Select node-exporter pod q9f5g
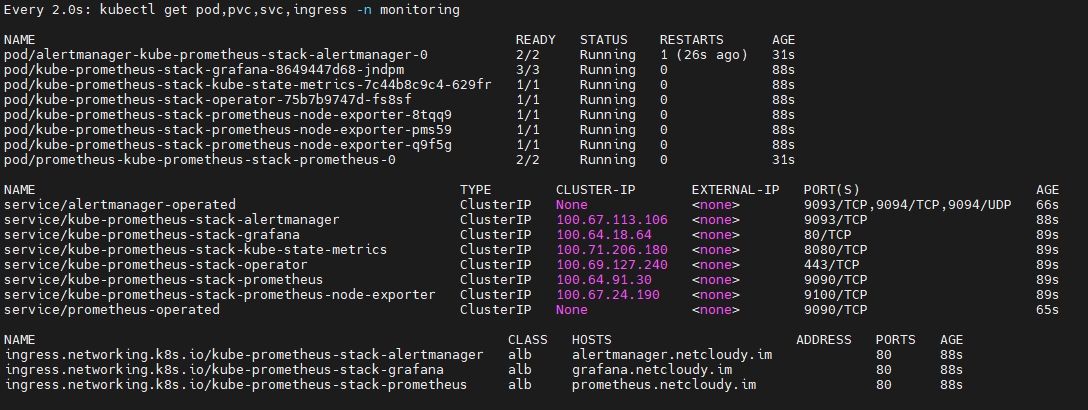This screenshot has height=410, width=1088. pos(228,145)
